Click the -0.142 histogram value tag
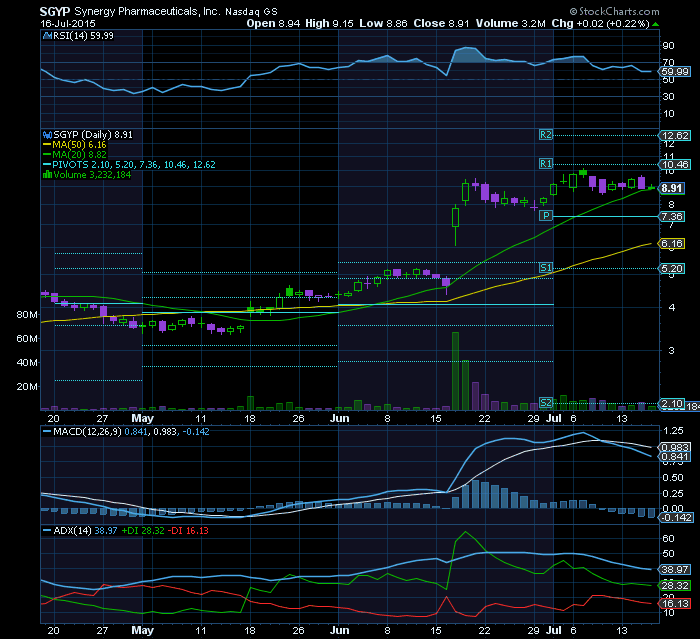The width and height of the screenshot is (700, 639). coord(677,518)
